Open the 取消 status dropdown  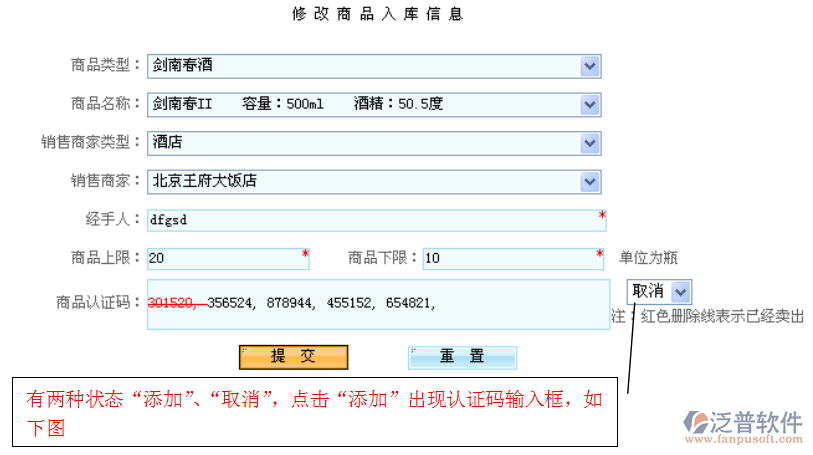tap(659, 292)
